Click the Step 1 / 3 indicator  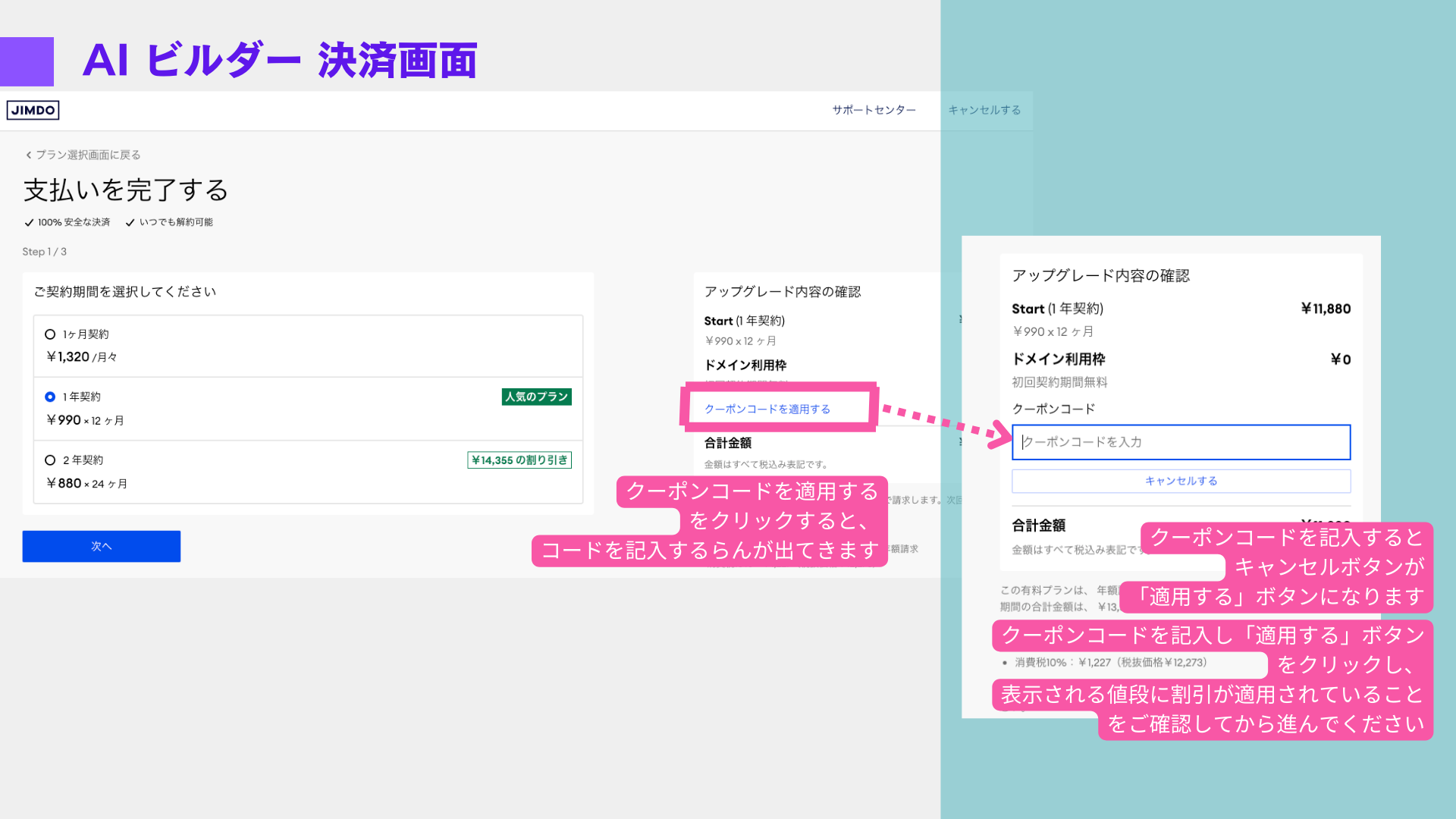44,252
